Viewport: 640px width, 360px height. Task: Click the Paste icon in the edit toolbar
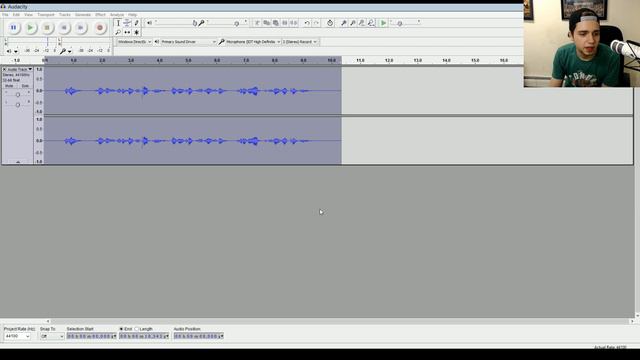pos(276,23)
